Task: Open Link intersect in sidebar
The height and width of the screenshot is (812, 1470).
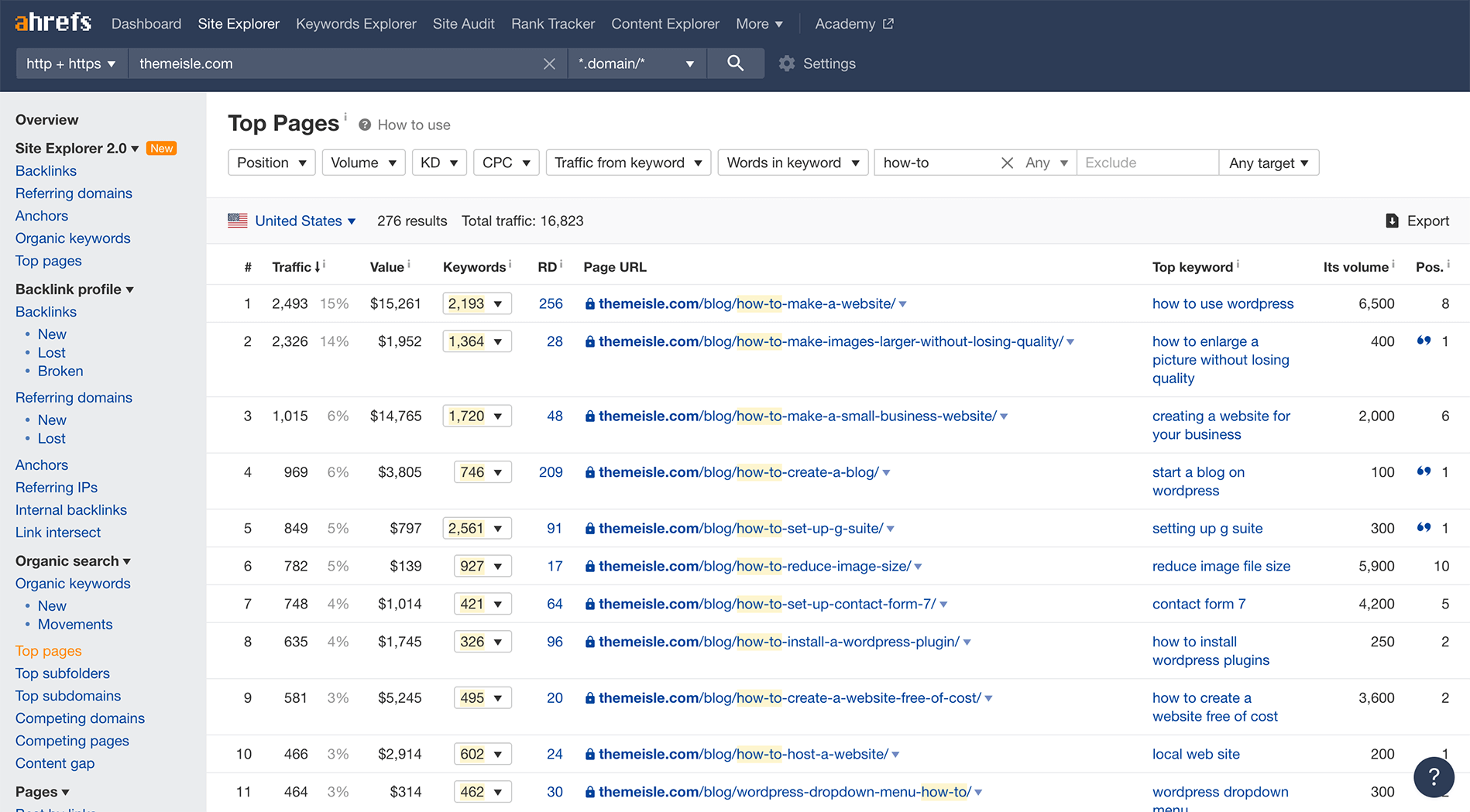Action: (58, 533)
